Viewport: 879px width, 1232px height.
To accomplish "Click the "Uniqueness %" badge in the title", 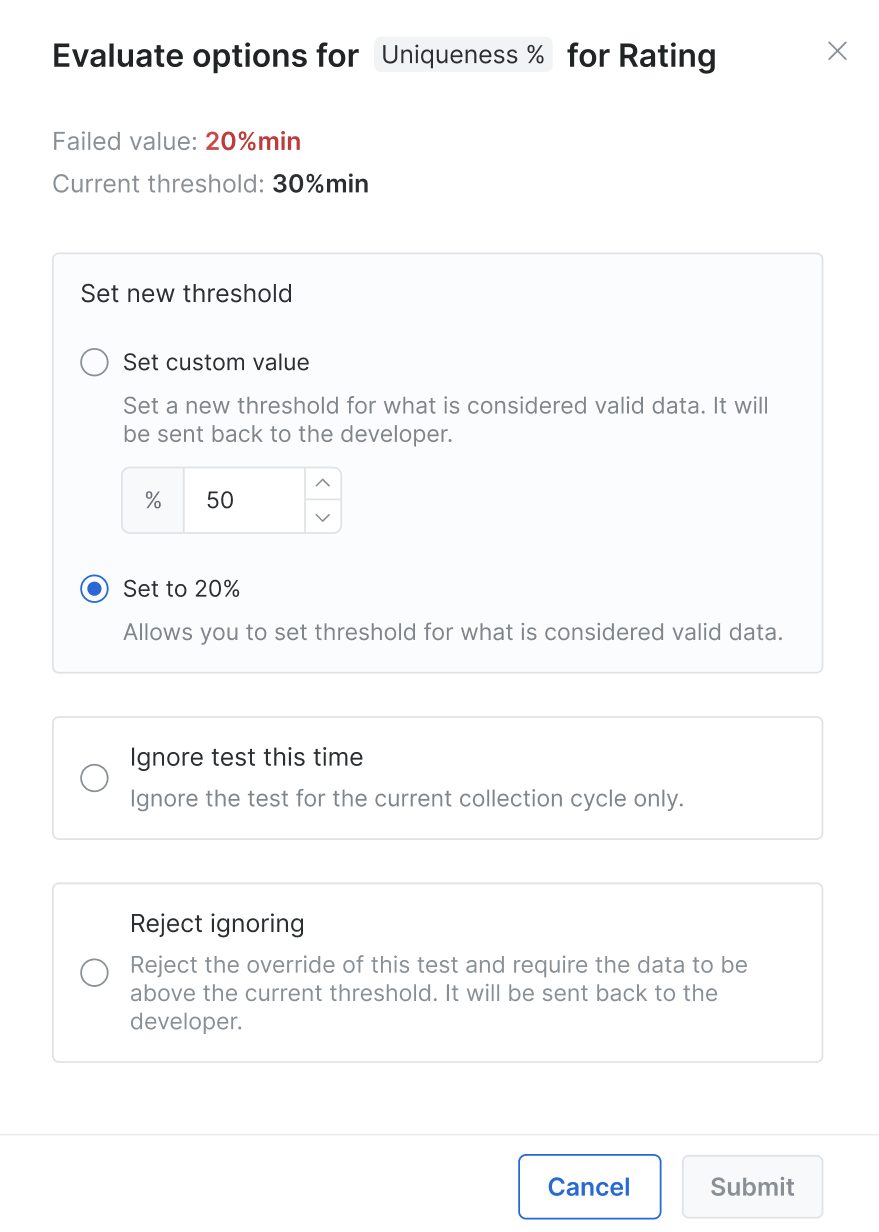I will 463,55.
